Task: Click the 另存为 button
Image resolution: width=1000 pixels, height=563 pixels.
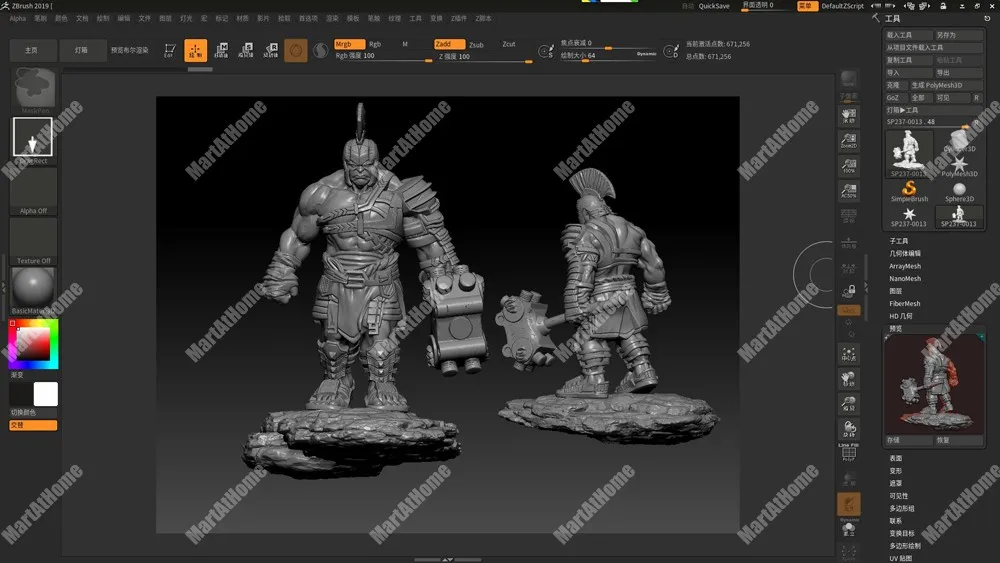Action: click(958, 35)
